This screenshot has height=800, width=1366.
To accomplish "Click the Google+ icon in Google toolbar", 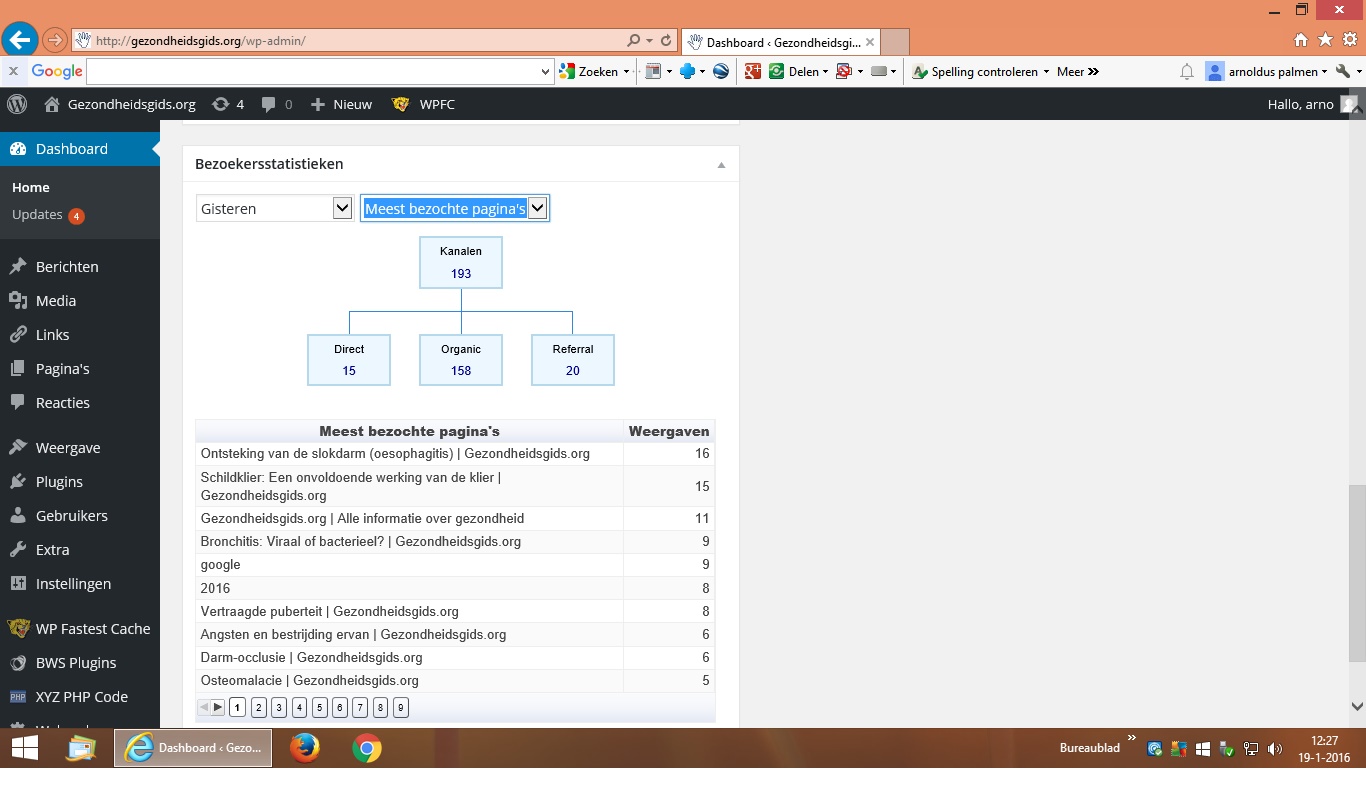I will point(752,71).
